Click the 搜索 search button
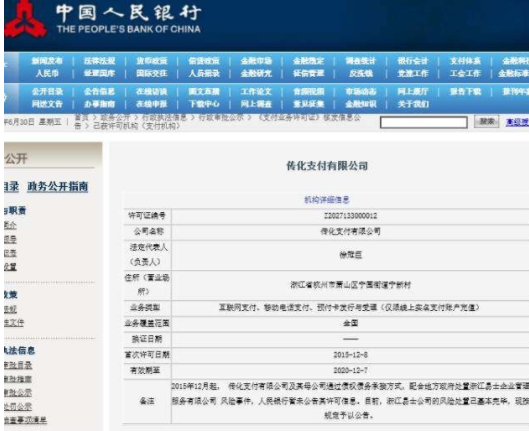This screenshot has width=529, height=431. 486,121
